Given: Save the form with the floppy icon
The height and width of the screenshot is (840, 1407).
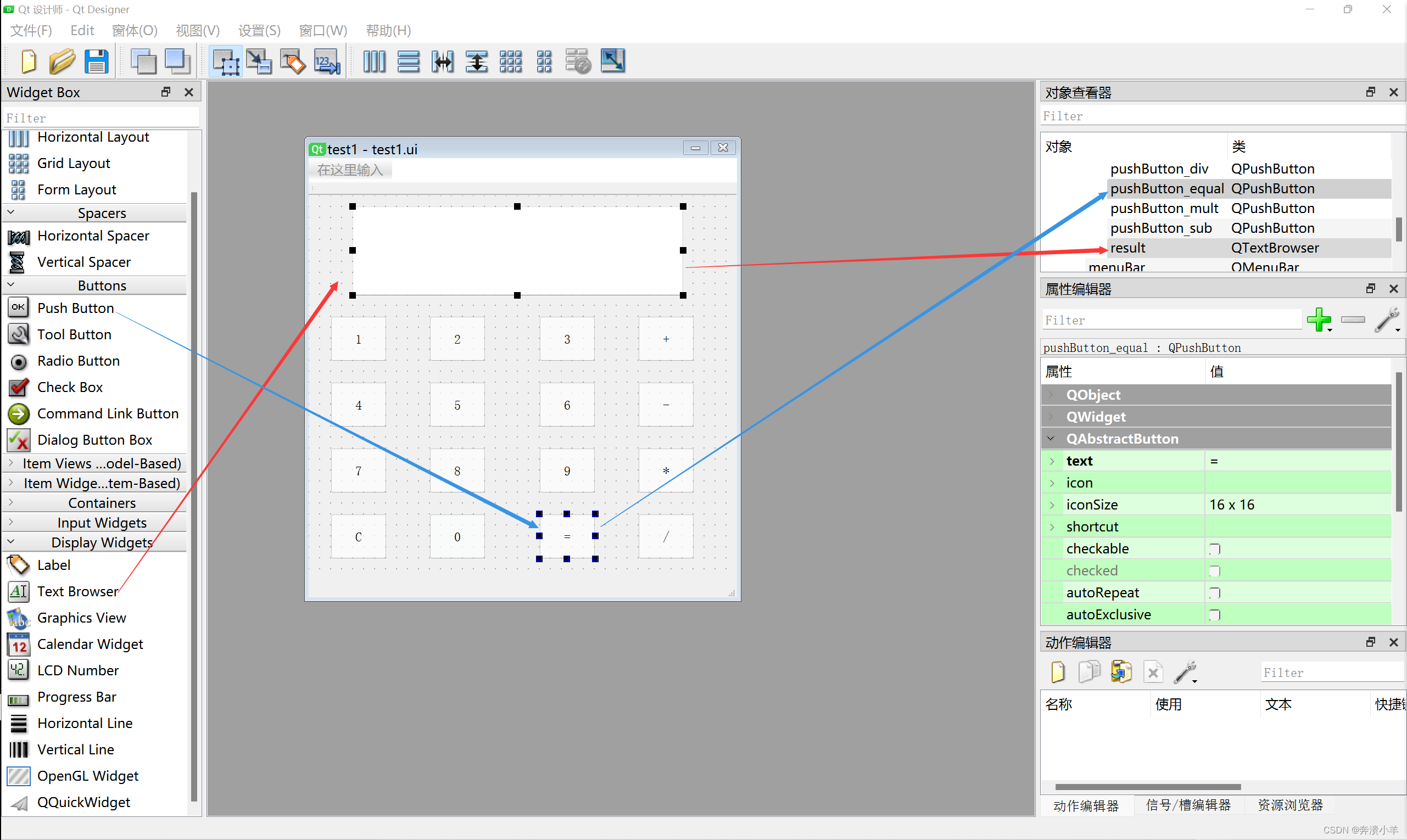Looking at the screenshot, I should 96,61.
